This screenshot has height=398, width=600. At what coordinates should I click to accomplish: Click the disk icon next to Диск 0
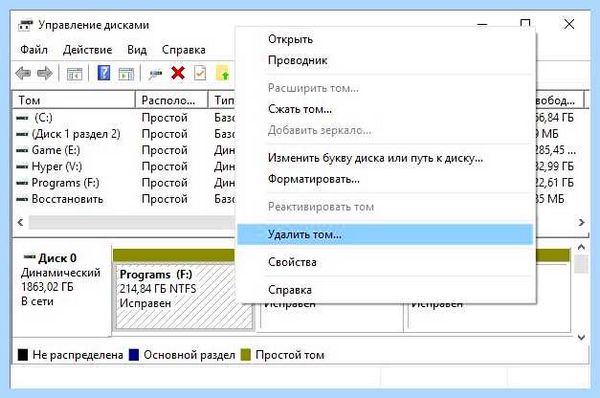tap(29, 256)
